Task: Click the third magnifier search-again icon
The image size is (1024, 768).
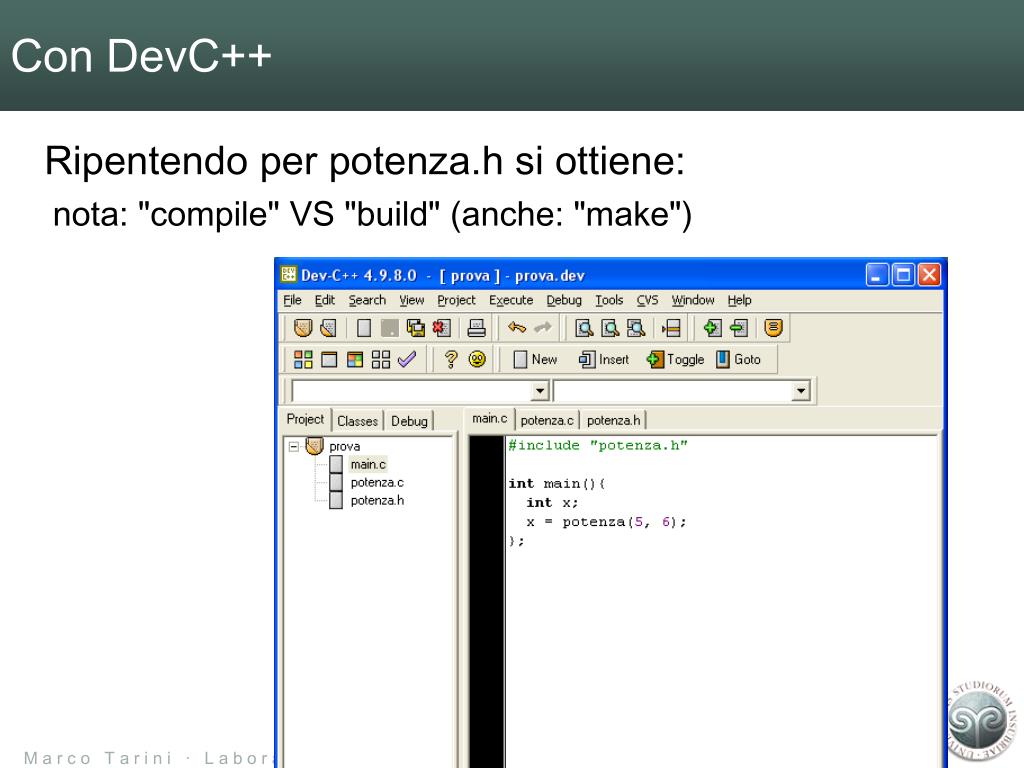Action: (635, 328)
